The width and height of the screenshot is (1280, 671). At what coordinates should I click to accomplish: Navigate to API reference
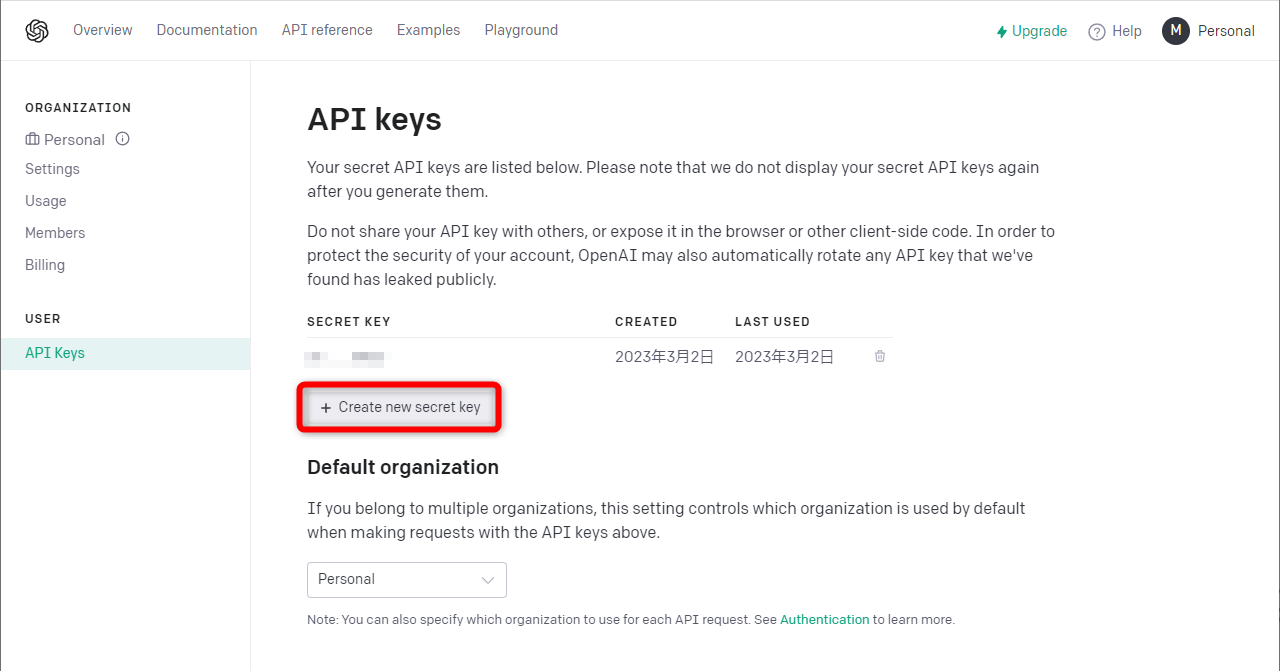pyautogui.click(x=326, y=30)
